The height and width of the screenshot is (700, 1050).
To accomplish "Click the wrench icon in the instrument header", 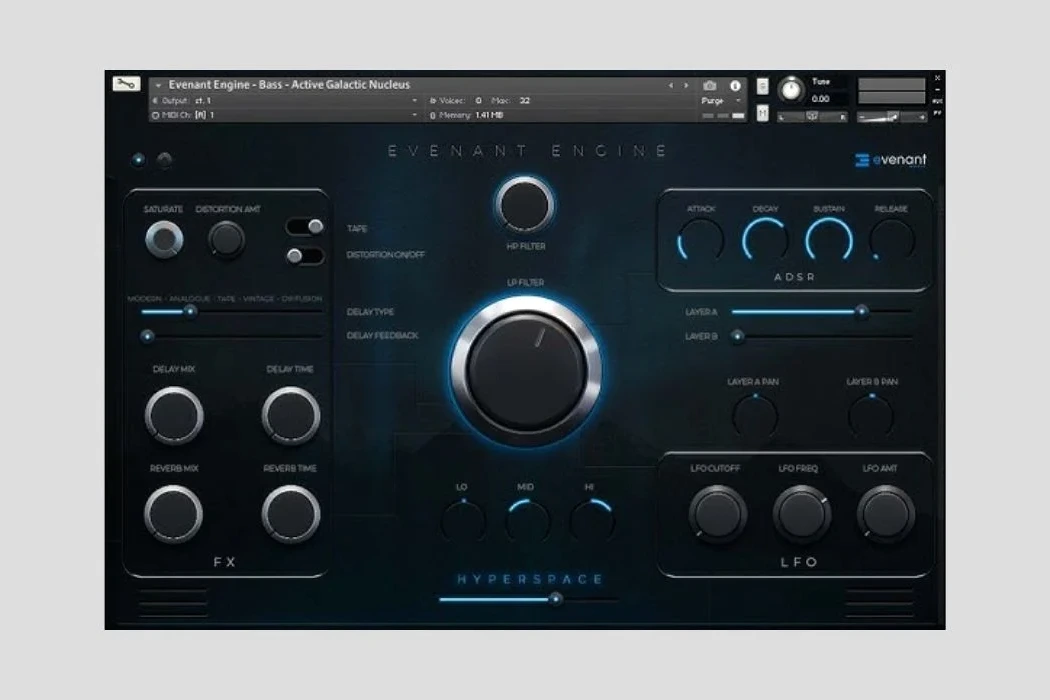I will pyautogui.click(x=126, y=85).
